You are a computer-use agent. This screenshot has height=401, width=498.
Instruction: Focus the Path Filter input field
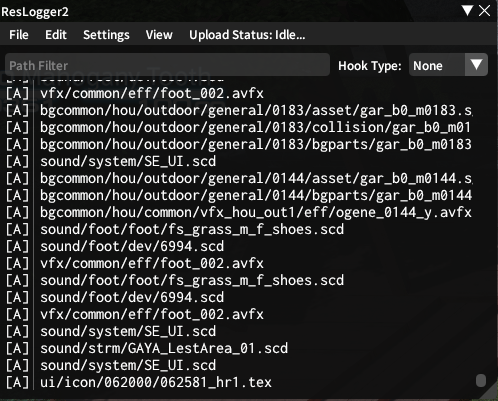coord(167,65)
